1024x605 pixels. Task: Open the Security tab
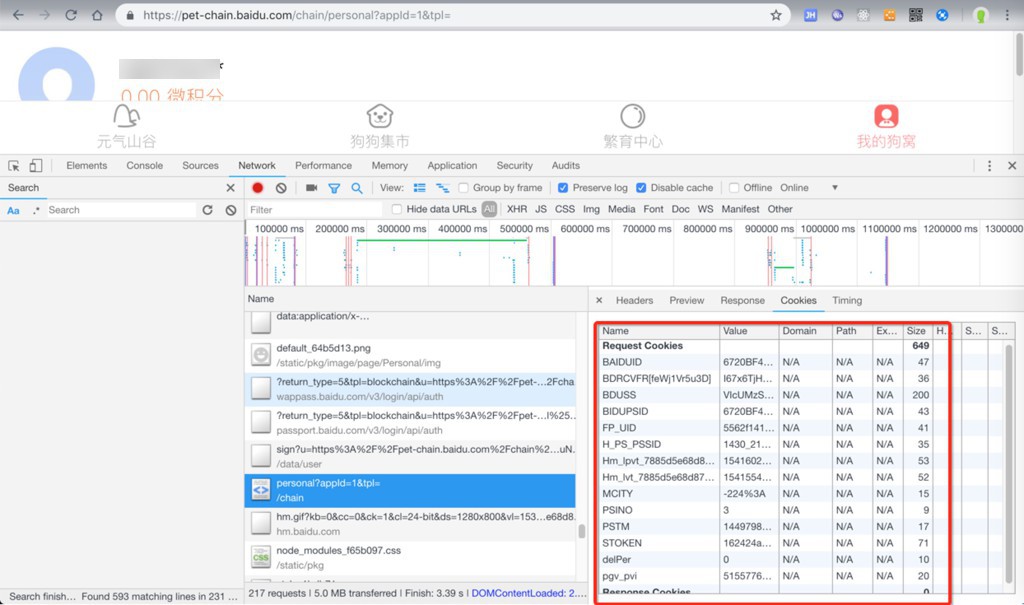tap(515, 166)
